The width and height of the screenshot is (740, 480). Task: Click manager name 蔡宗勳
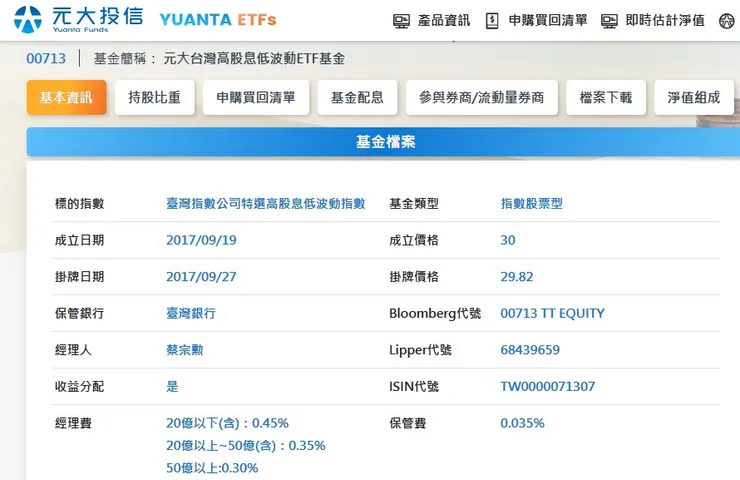point(185,350)
